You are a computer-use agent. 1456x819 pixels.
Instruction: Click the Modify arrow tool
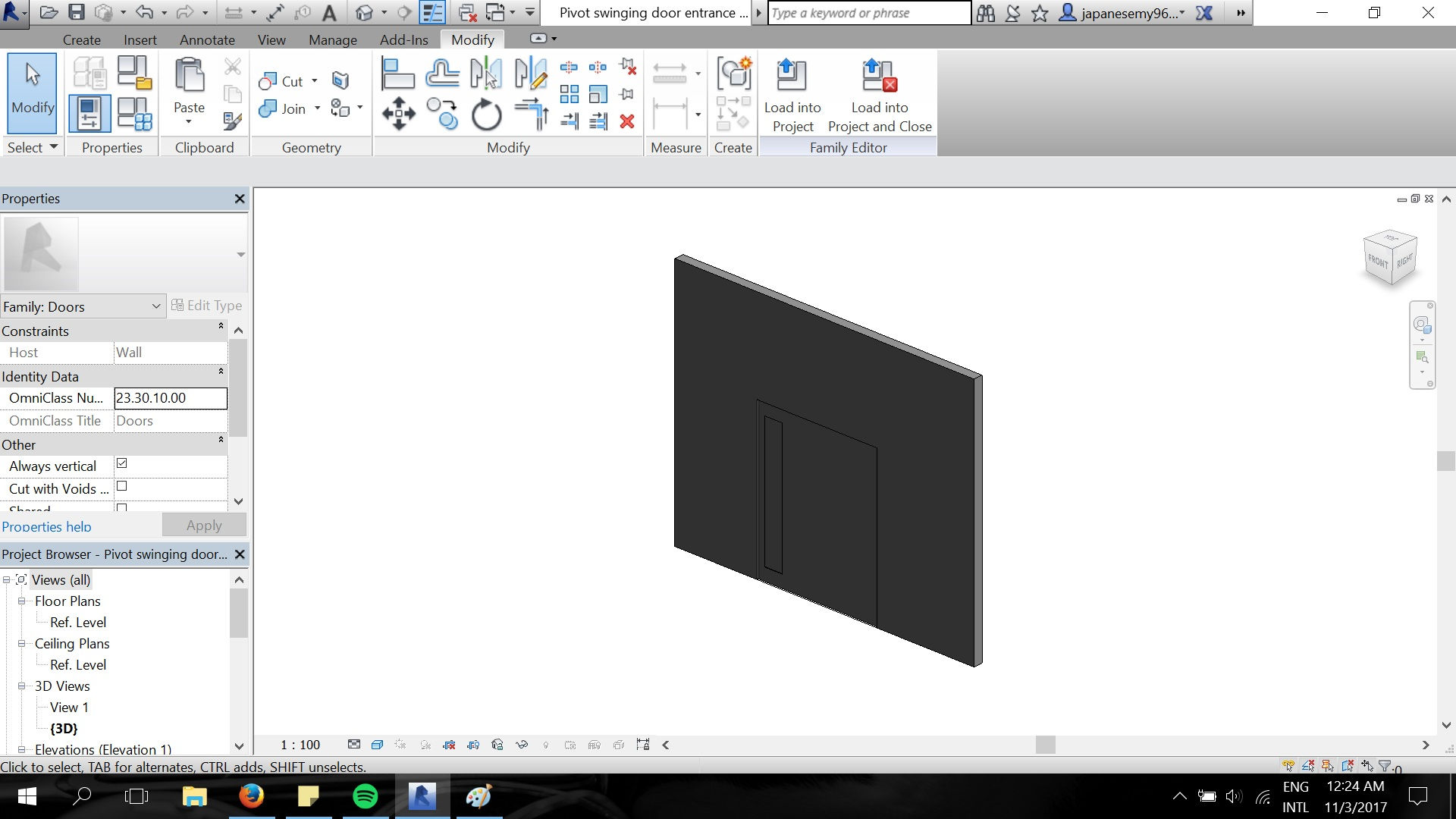33,93
